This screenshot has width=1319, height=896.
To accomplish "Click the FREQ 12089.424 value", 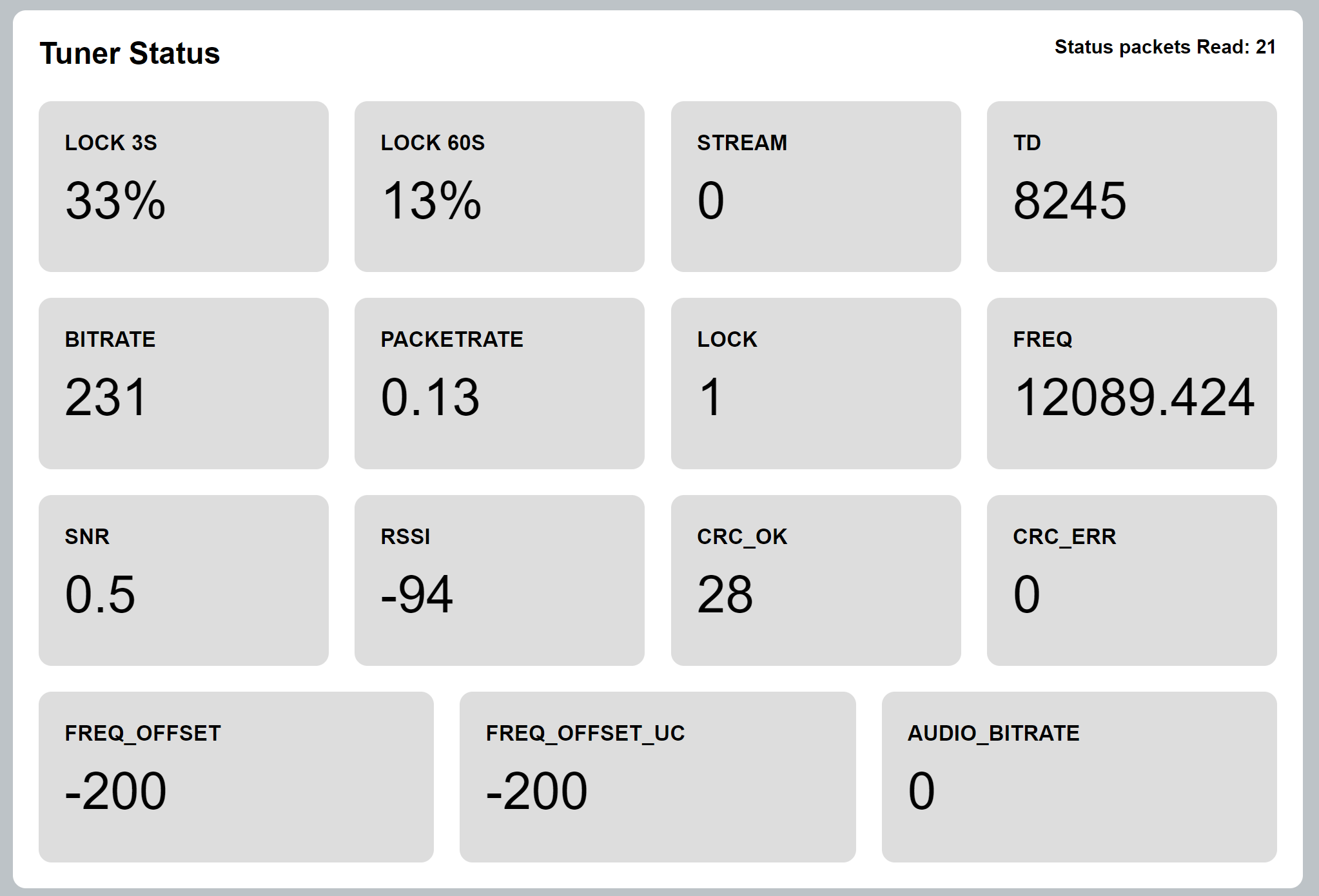I will click(x=1134, y=397).
